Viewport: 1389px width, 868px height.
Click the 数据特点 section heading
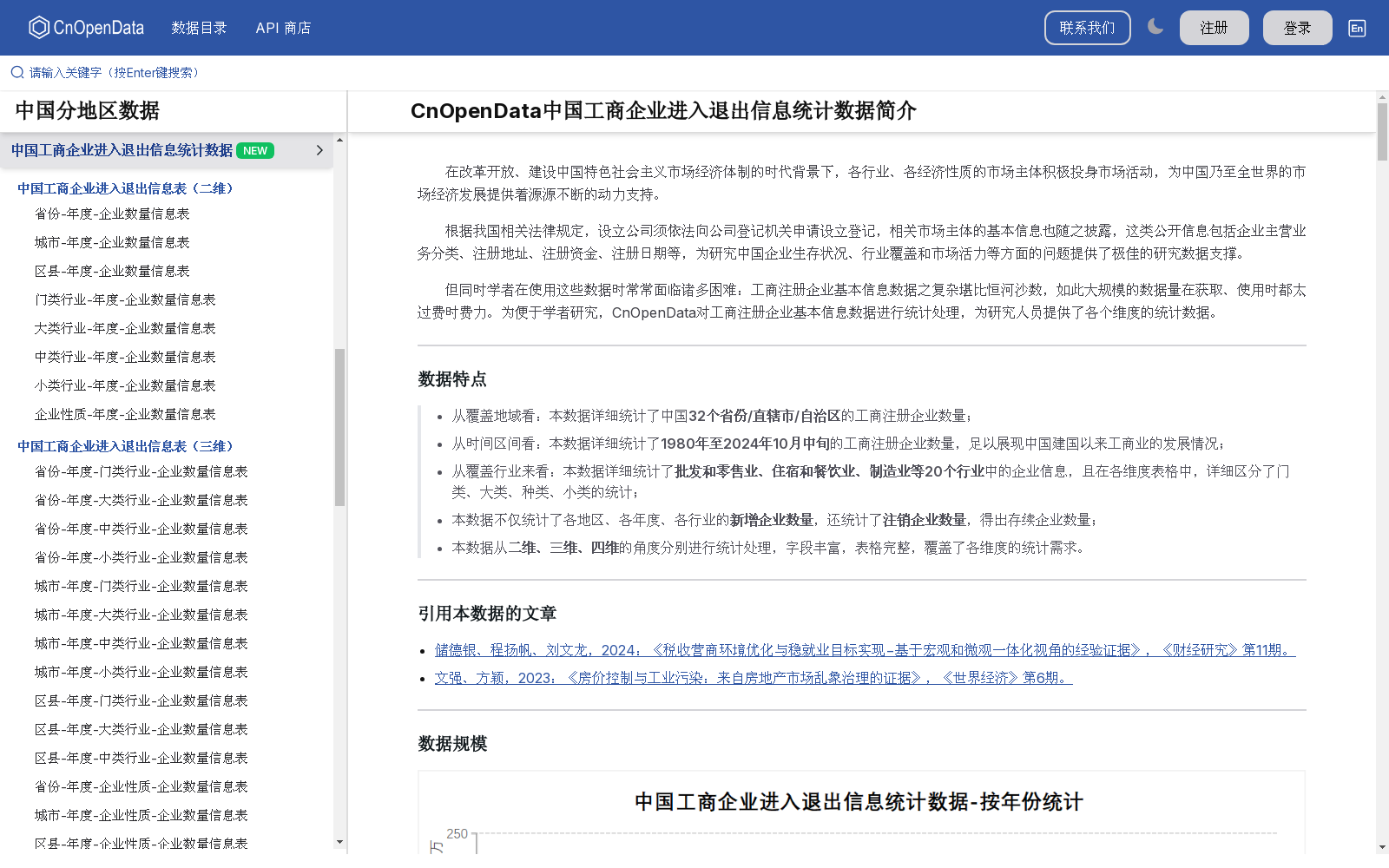[452, 379]
